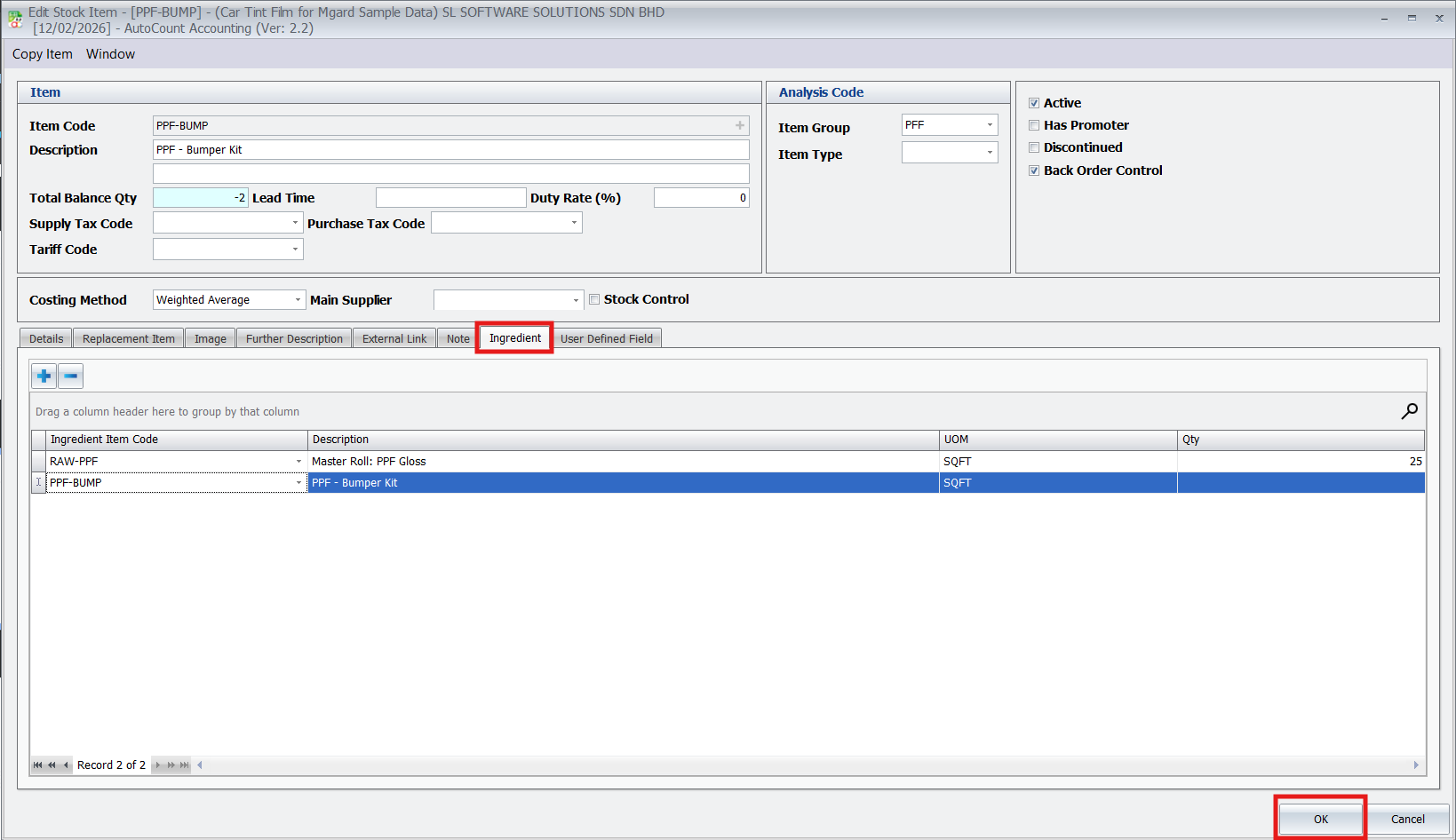Open the Supply Tax Code dropdown
This screenshot has width=1456, height=840.
click(295, 224)
